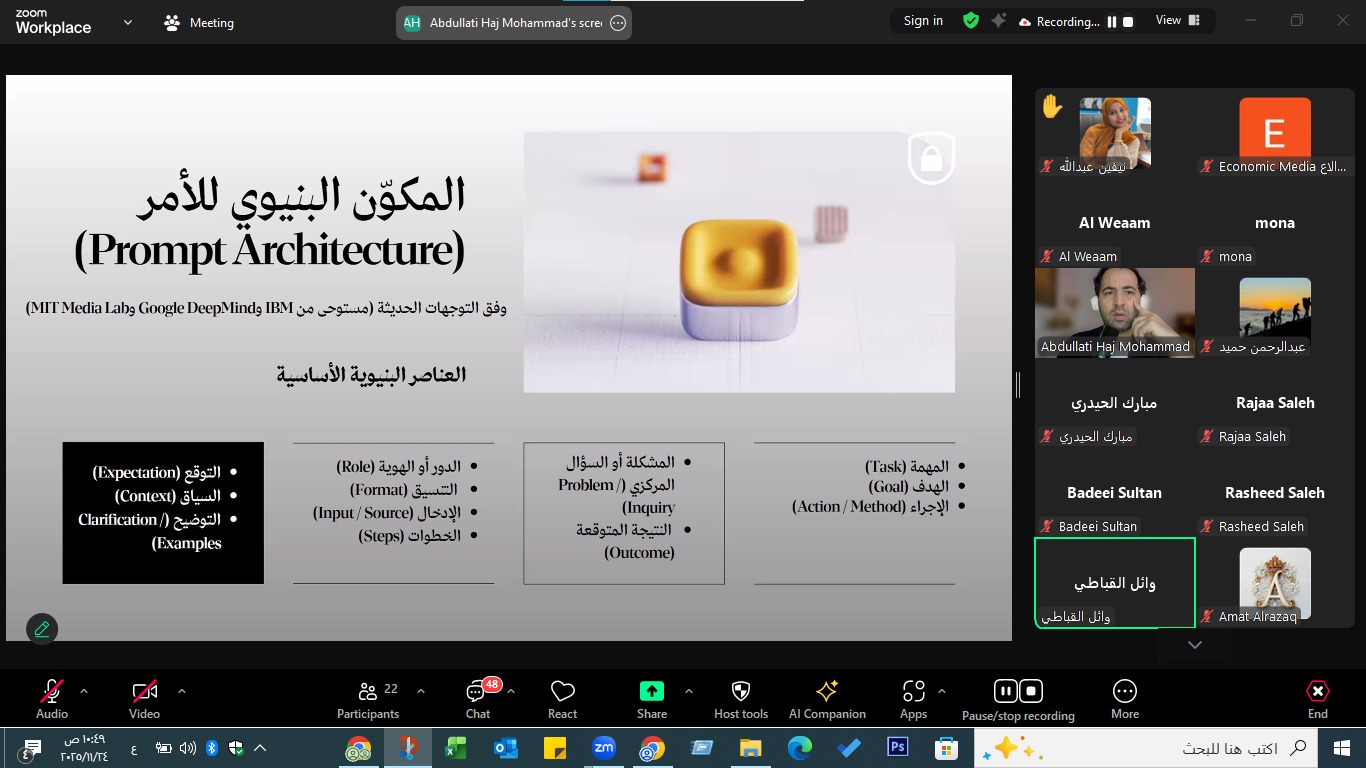Viewport: 1366px width, 768px height.
Task: Click the annotation pencil icon on slide
Action: 42,629
